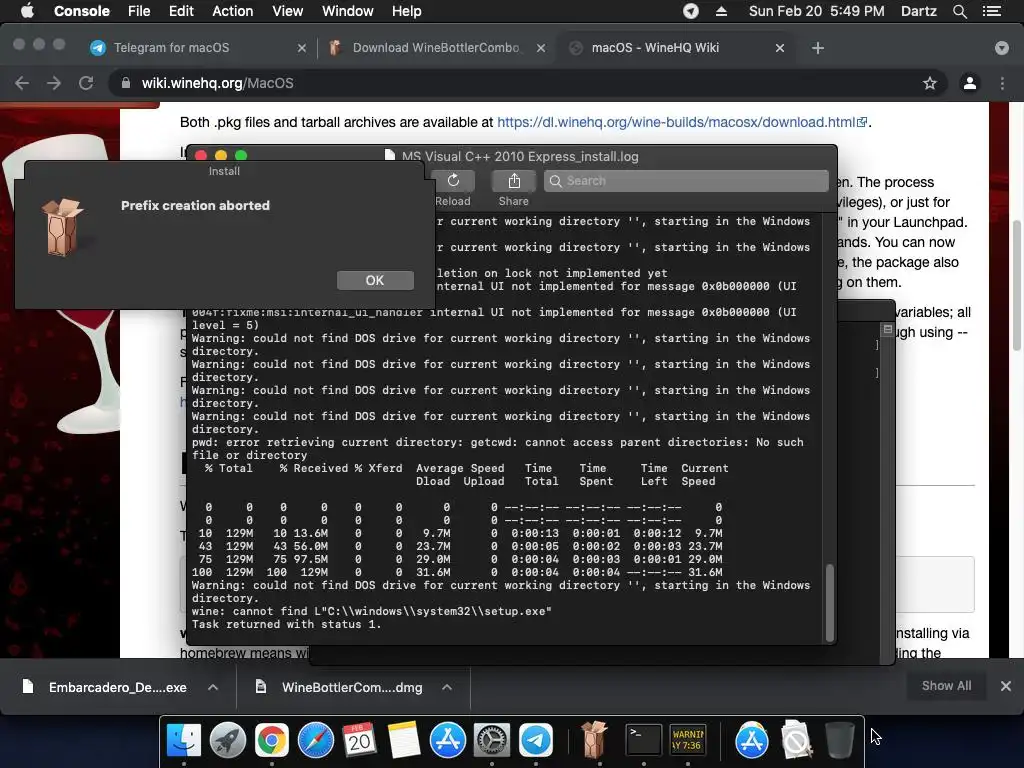Open Notification Center list icon in menu bar
The height and width of the screenshot is (768, 1024).
pyautogui.click(x=992, y=11)
